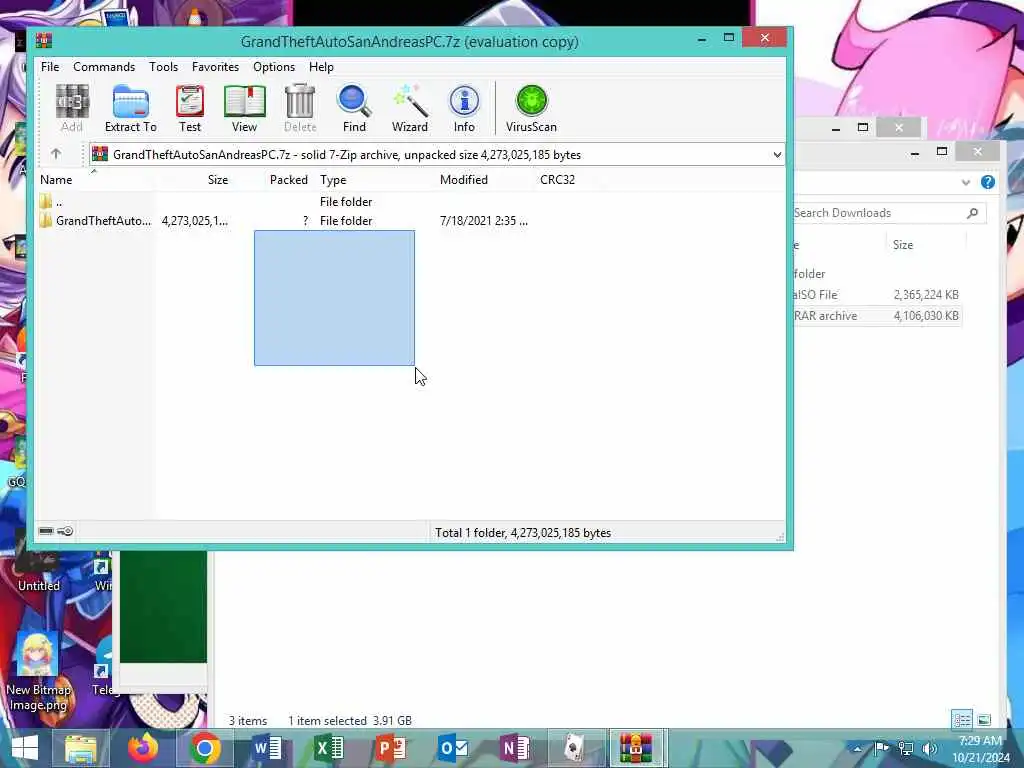Select the ISO File row in Explorer
The height and width of the screenshot is (768, 1024).
click(876, 295)
